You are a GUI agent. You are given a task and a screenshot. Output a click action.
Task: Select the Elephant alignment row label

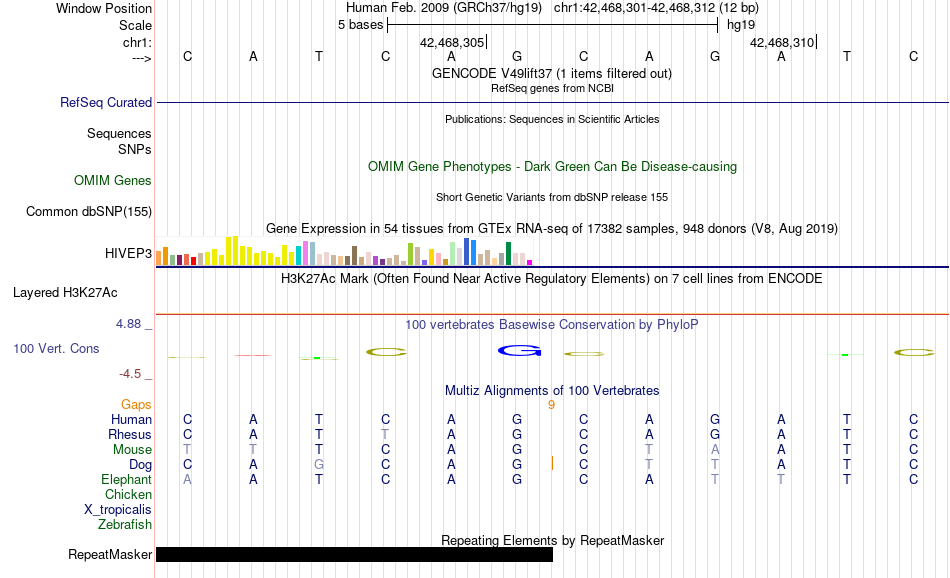(x=126, y=479)
